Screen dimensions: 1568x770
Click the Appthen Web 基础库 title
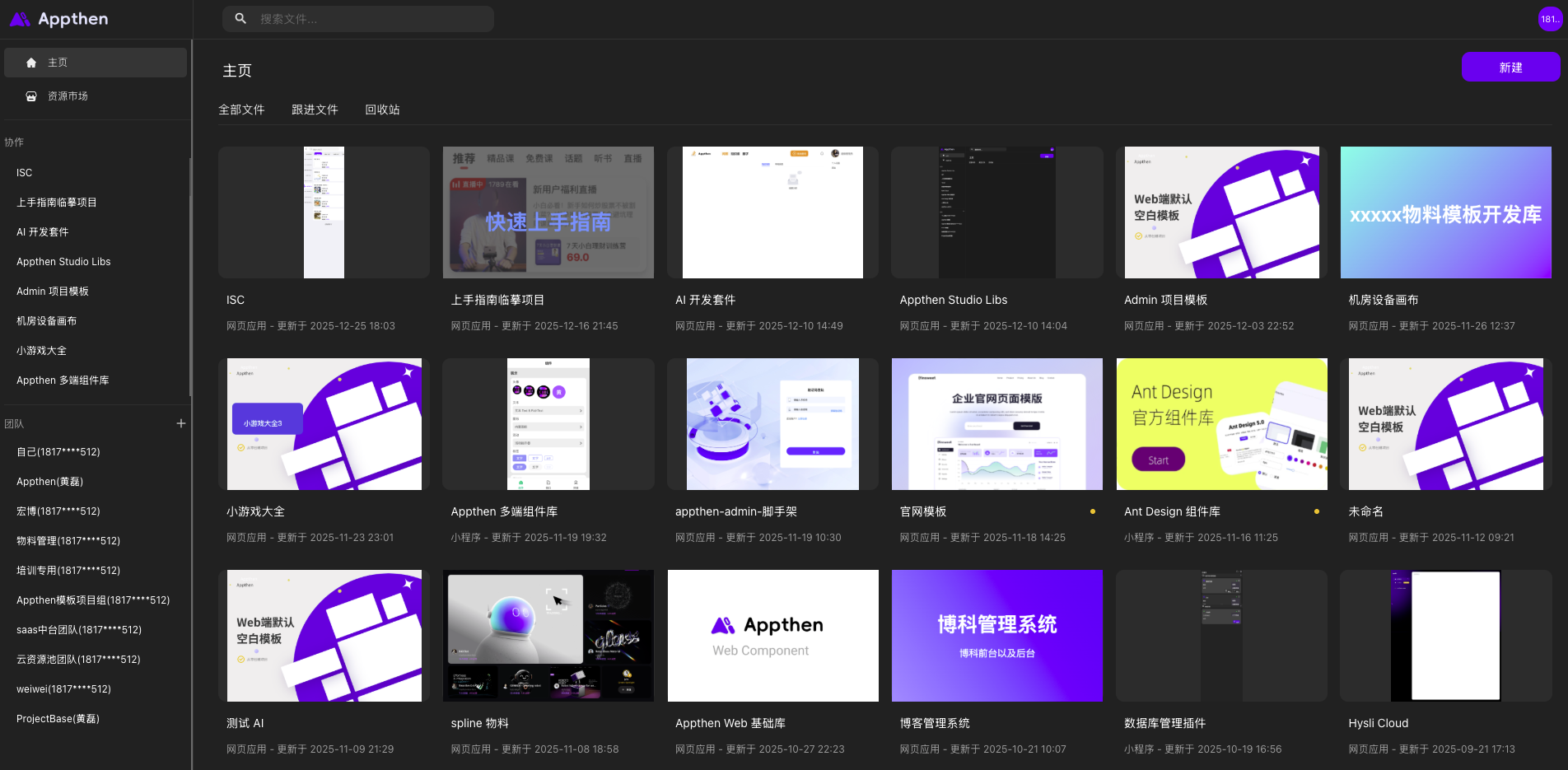point(730,723)
